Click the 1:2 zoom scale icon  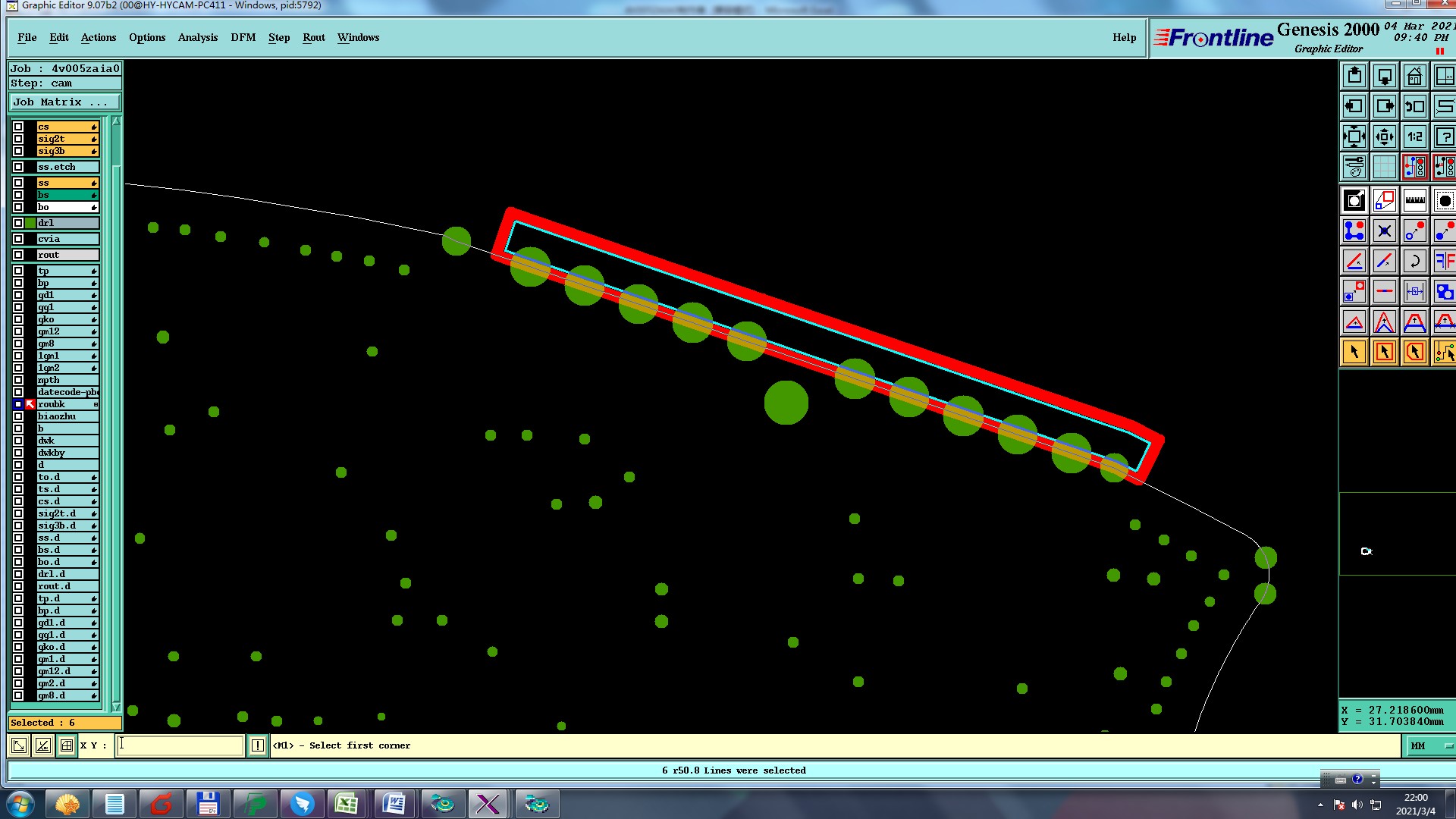(x=1414, y=136)
